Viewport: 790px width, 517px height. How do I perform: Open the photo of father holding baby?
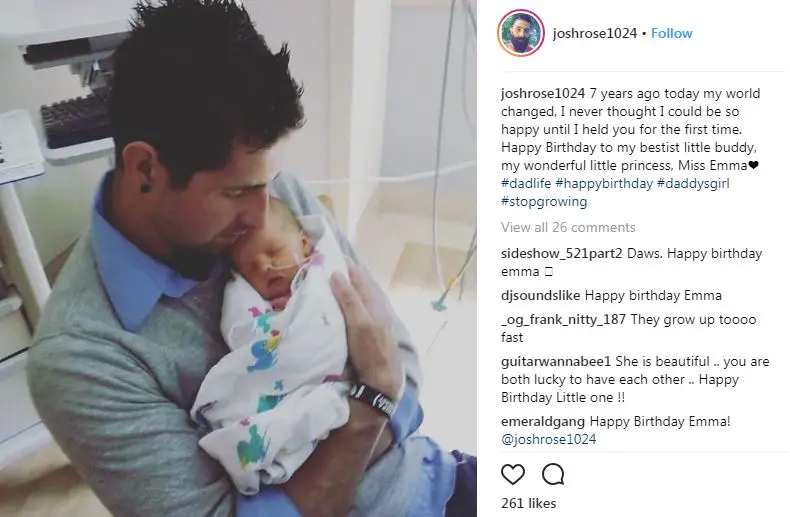click(238, 258)
